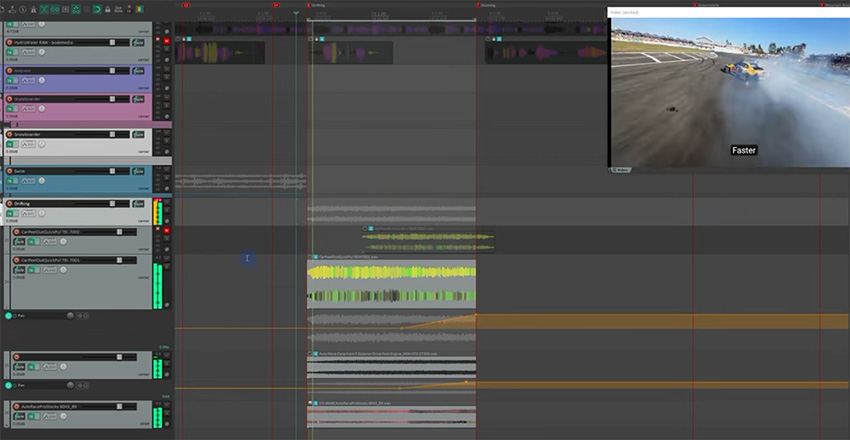
Task: Mute the Ambient track
Action: coord(166,69)
